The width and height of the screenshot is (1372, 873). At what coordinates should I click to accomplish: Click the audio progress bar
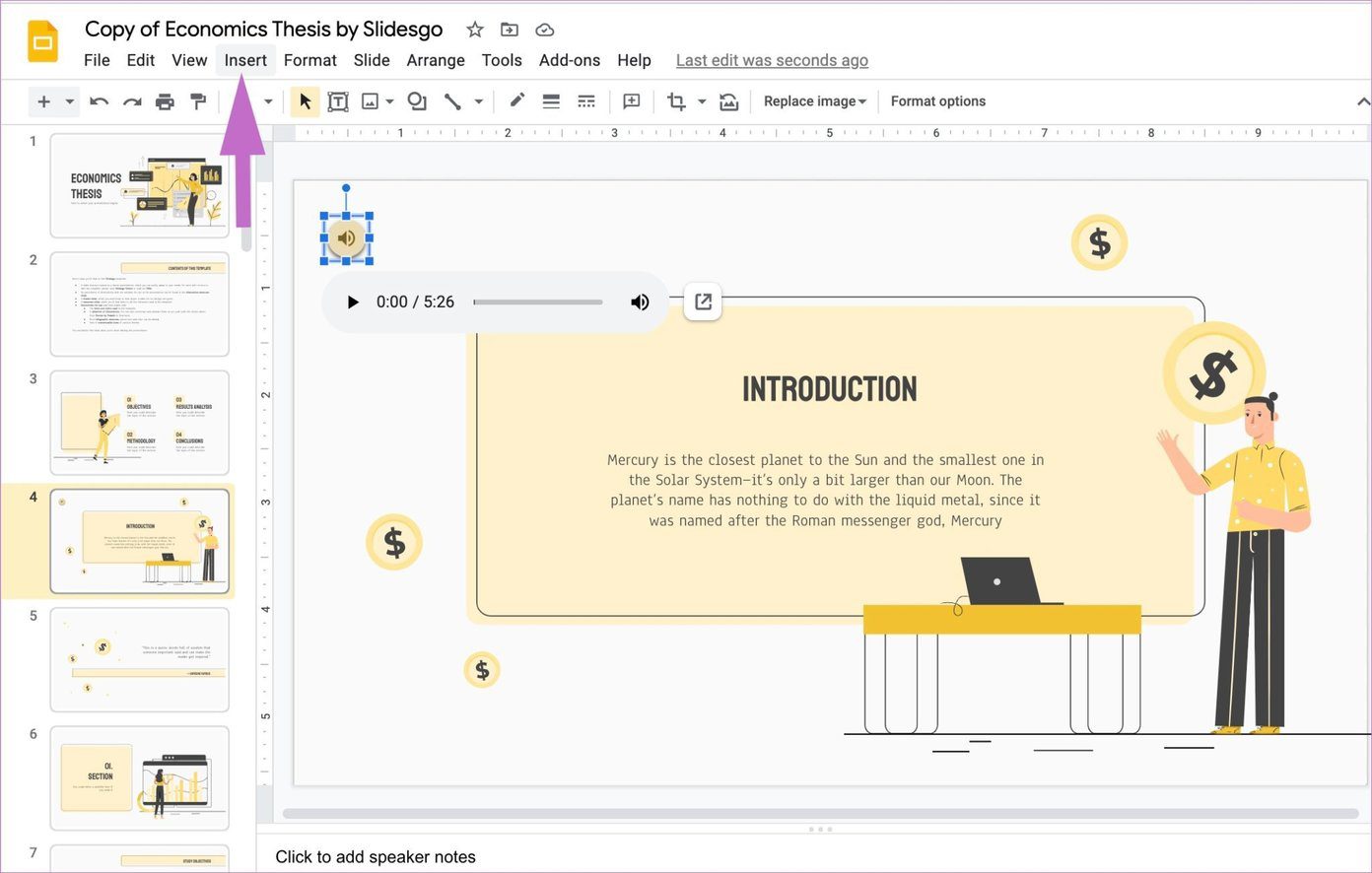(x=538, y=302)
